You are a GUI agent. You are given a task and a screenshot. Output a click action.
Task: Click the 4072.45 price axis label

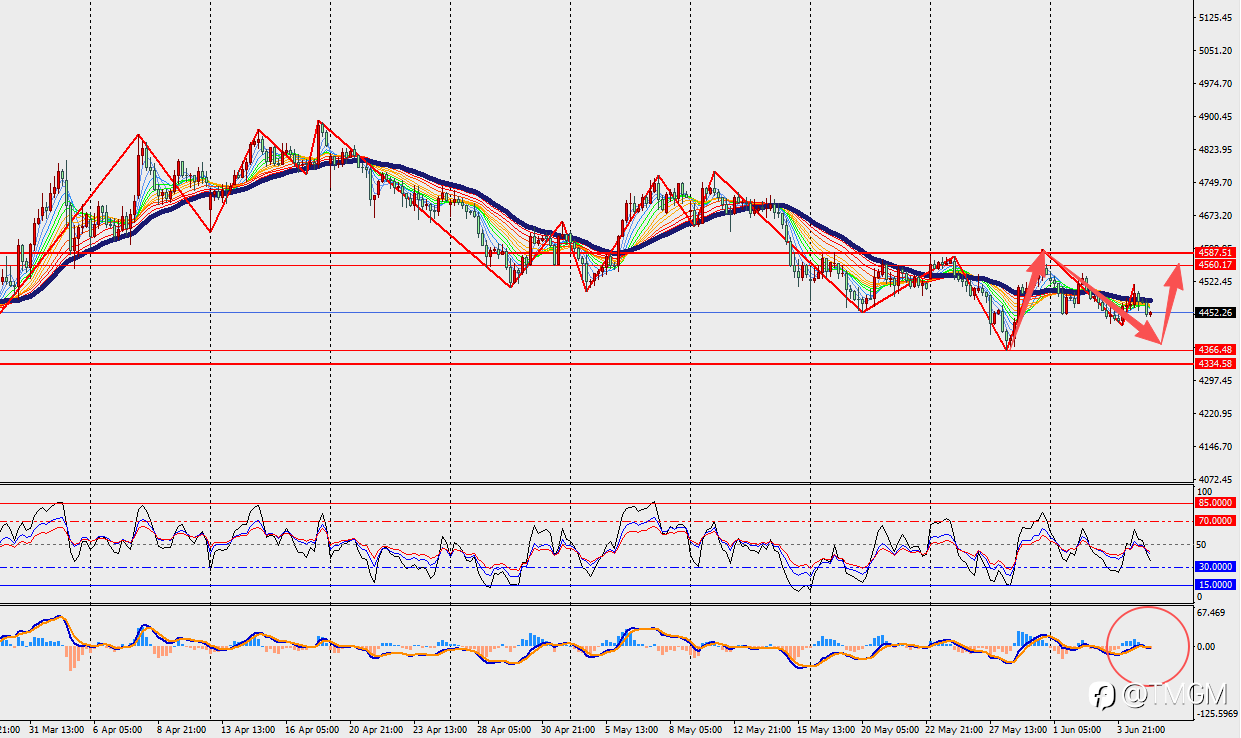click(1216, 480)
